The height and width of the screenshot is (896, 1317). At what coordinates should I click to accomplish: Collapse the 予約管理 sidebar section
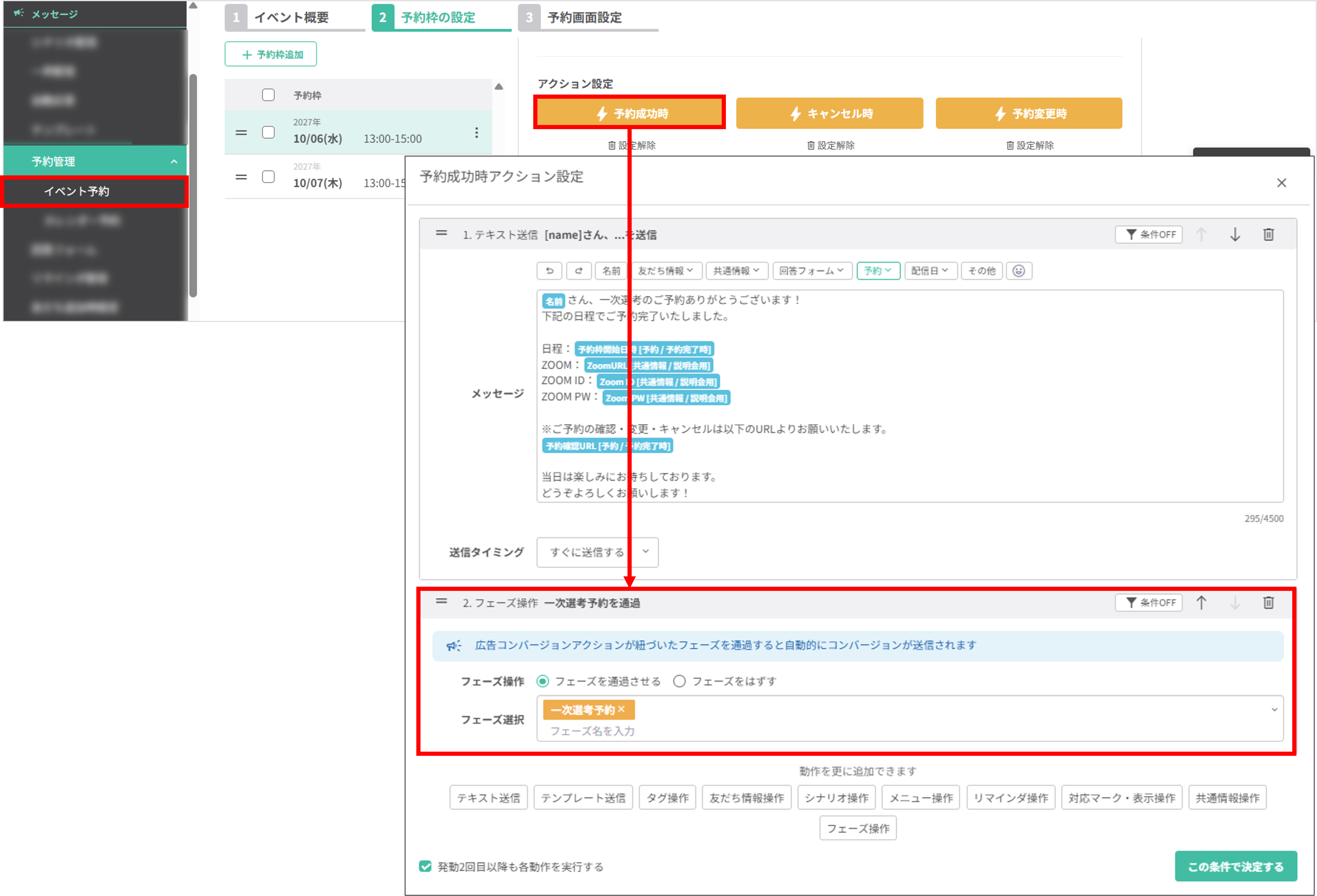click(x=173, y=162)
